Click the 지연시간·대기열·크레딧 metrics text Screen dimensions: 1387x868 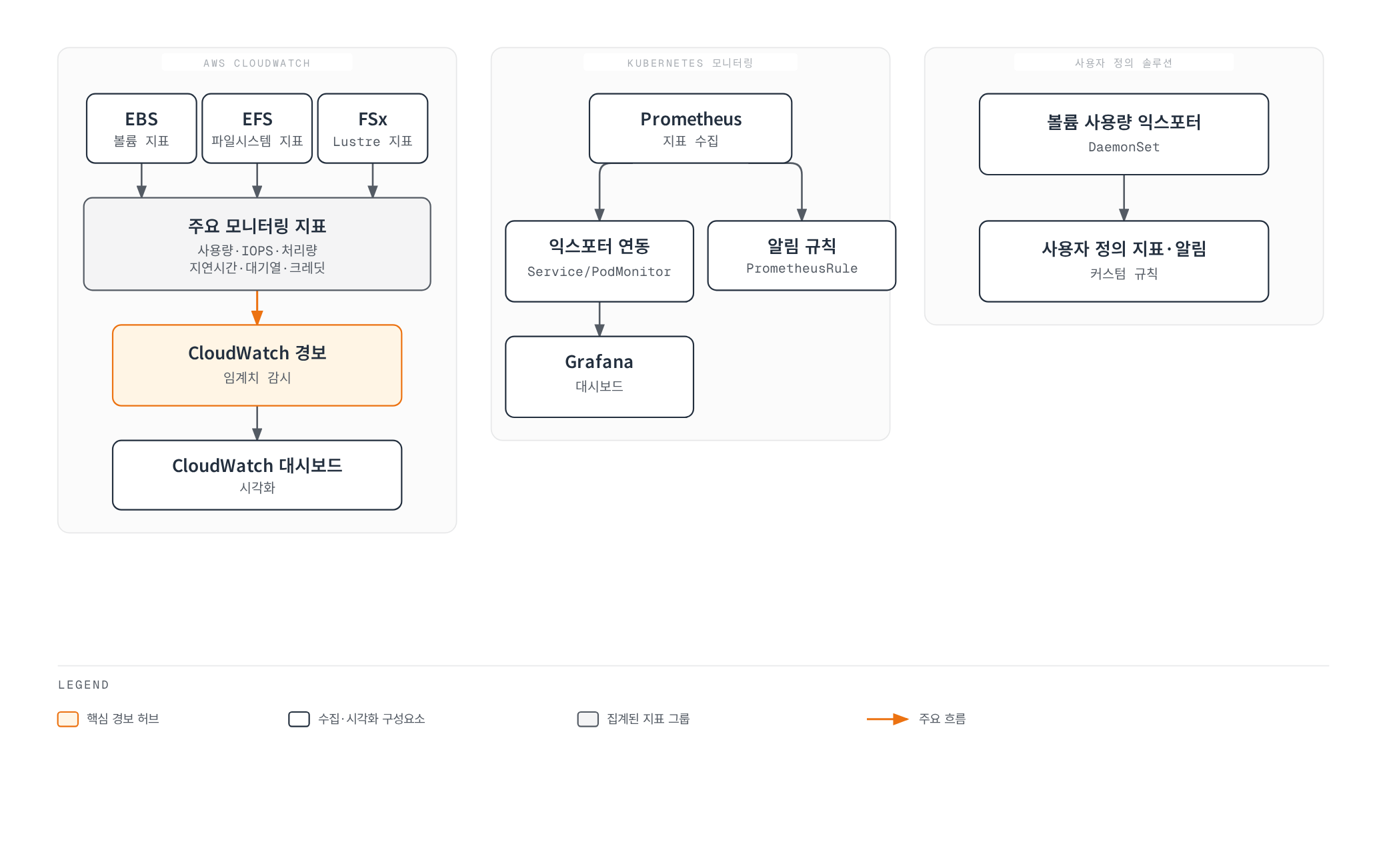click(257, 267)
